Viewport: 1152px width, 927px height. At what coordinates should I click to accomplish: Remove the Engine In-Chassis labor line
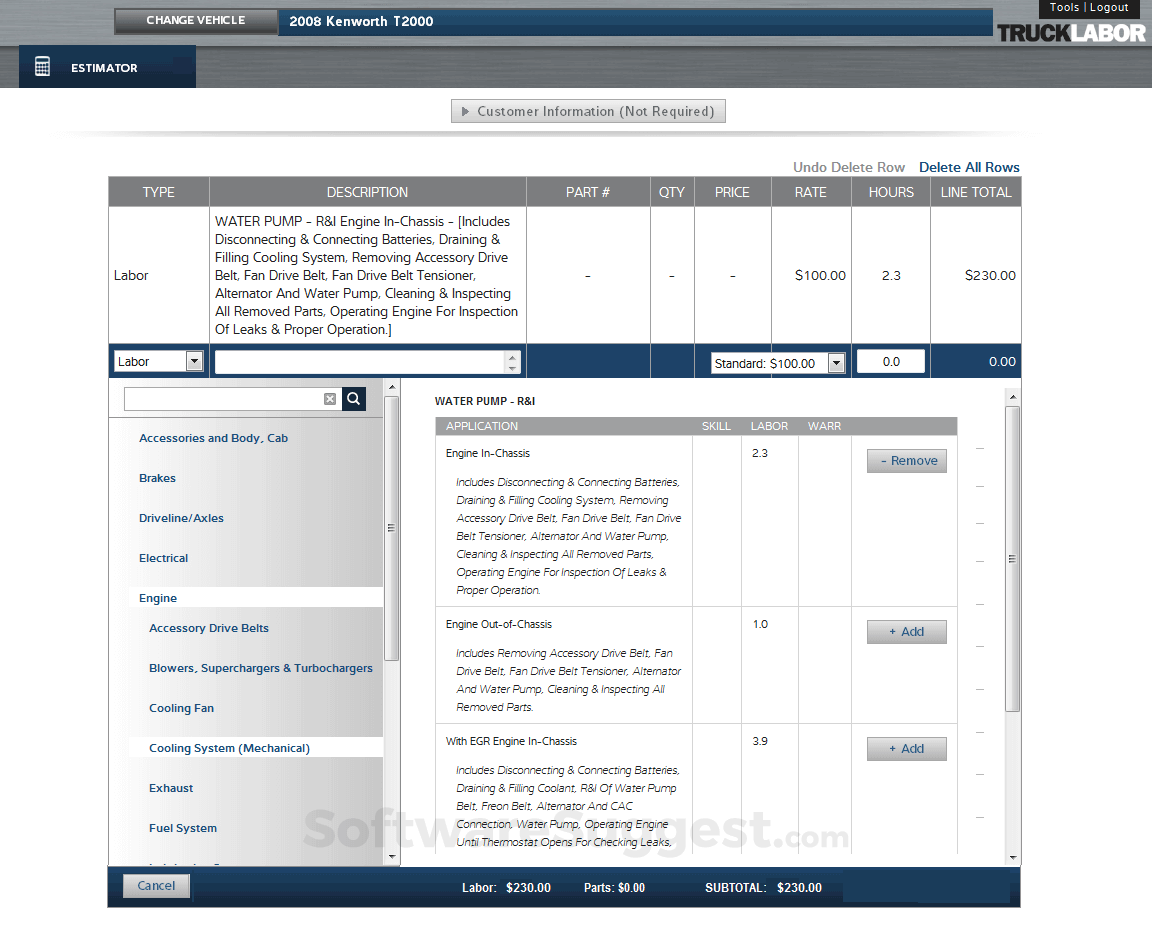coord(906,460)
